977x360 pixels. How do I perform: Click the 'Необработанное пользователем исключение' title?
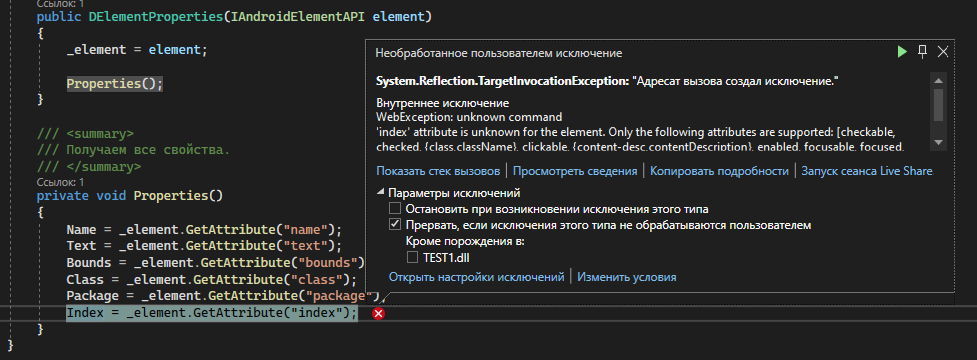click(x=498, y=54)
